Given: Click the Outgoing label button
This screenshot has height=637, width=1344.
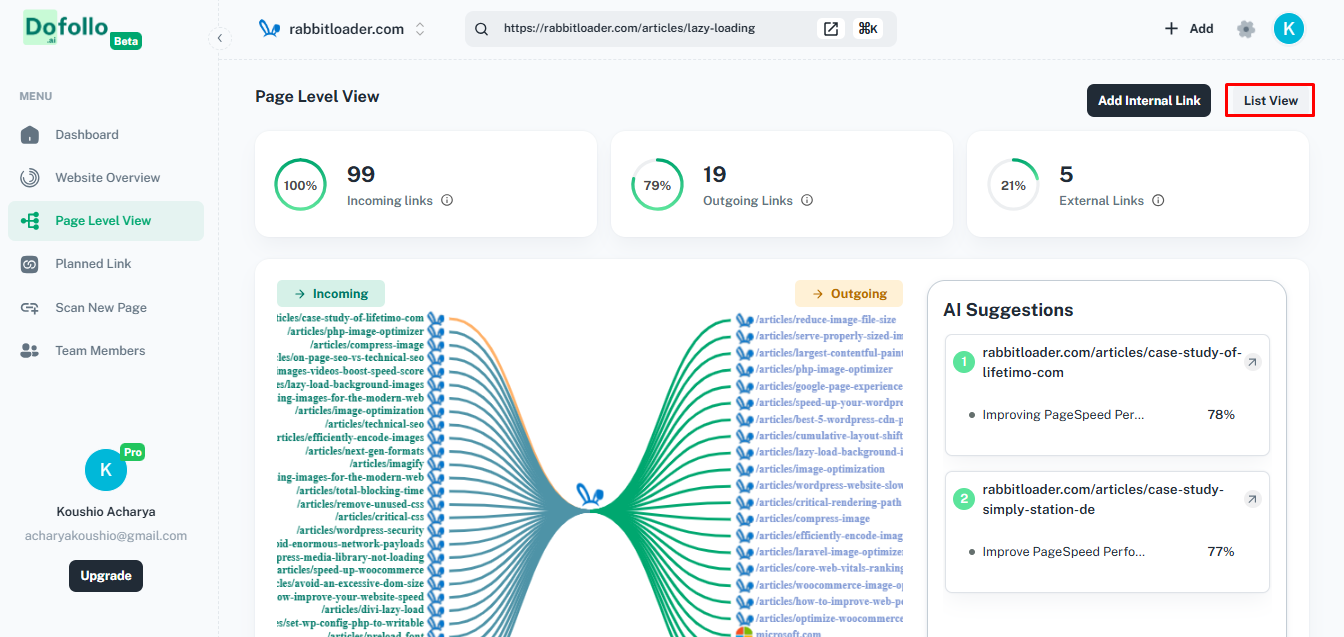Looking at the screenshot, I should pyautogui.click(x=849, y=294).
